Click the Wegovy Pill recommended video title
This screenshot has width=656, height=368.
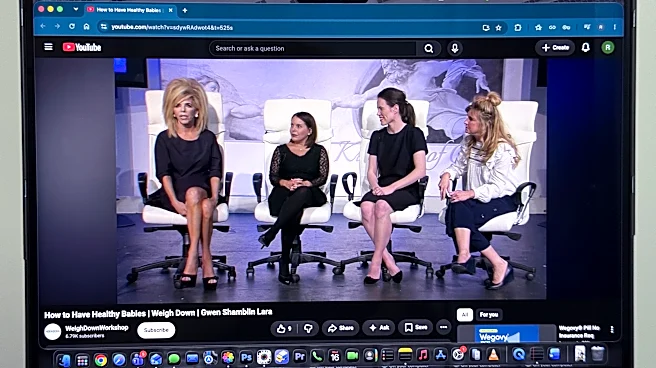[579, 332]
